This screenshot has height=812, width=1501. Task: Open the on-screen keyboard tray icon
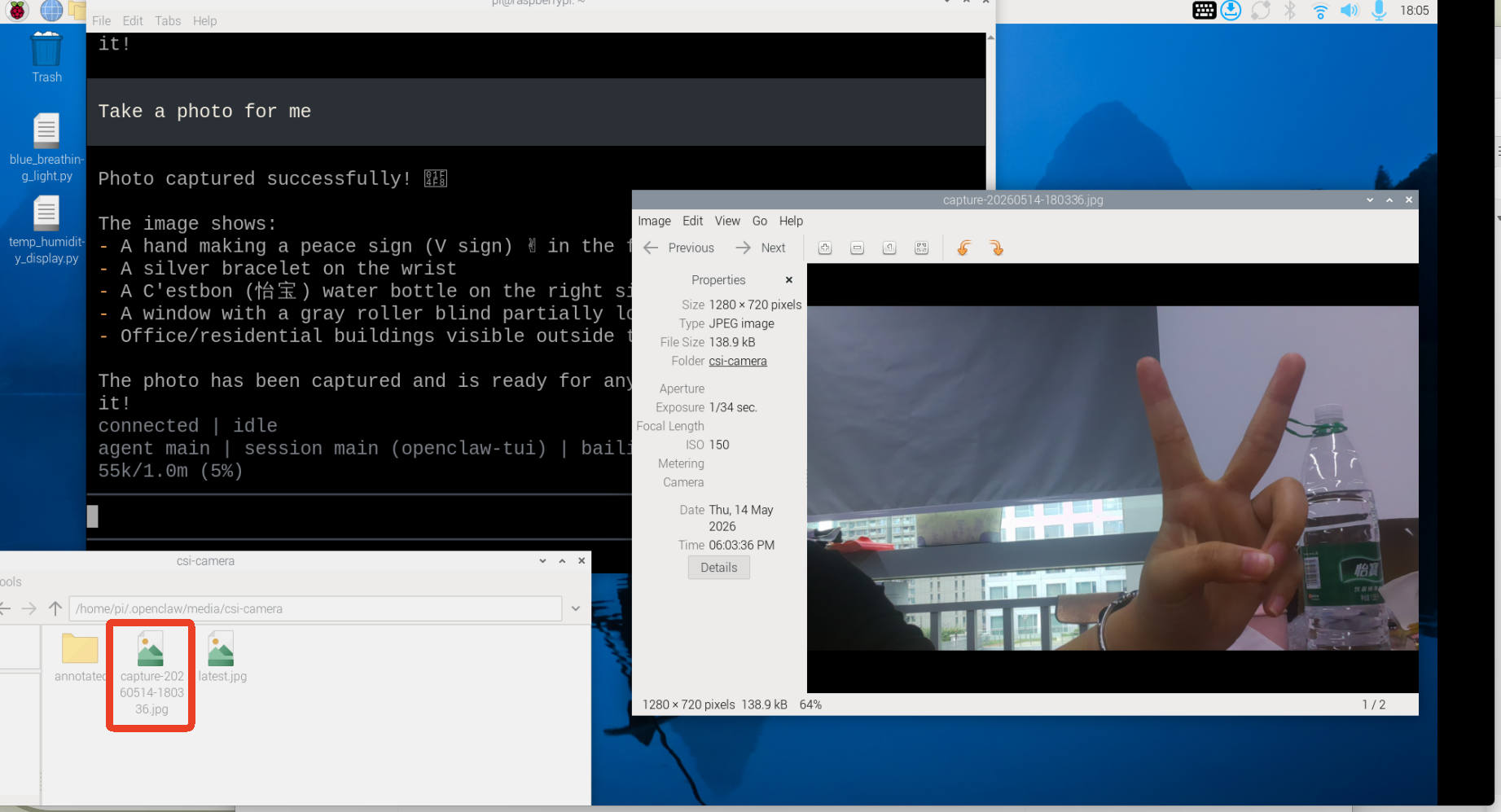click(1204, 11)
